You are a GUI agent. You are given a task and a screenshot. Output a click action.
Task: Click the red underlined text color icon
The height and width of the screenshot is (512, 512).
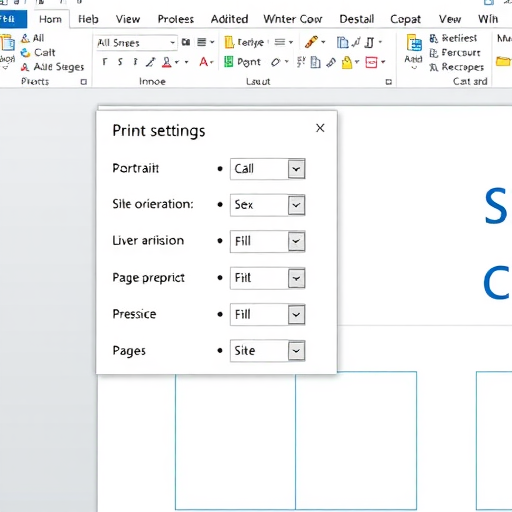tap(167, 62)
